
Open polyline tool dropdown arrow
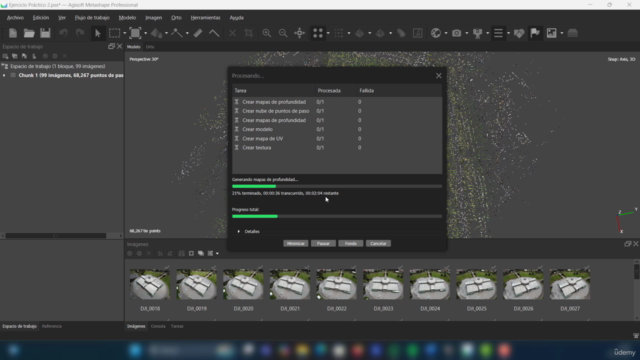tap(187, 33)
